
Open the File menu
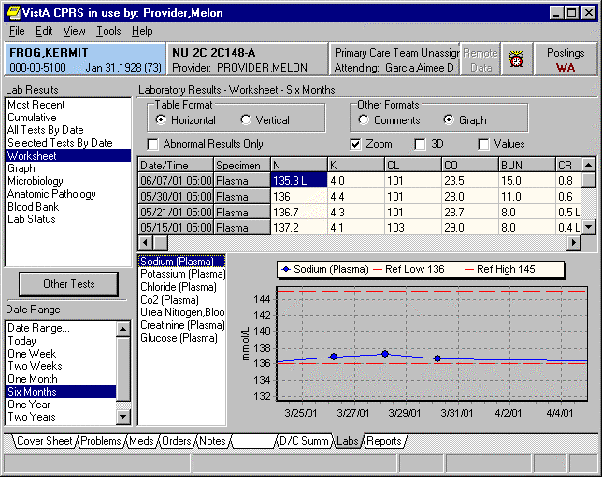coord(17,31)
